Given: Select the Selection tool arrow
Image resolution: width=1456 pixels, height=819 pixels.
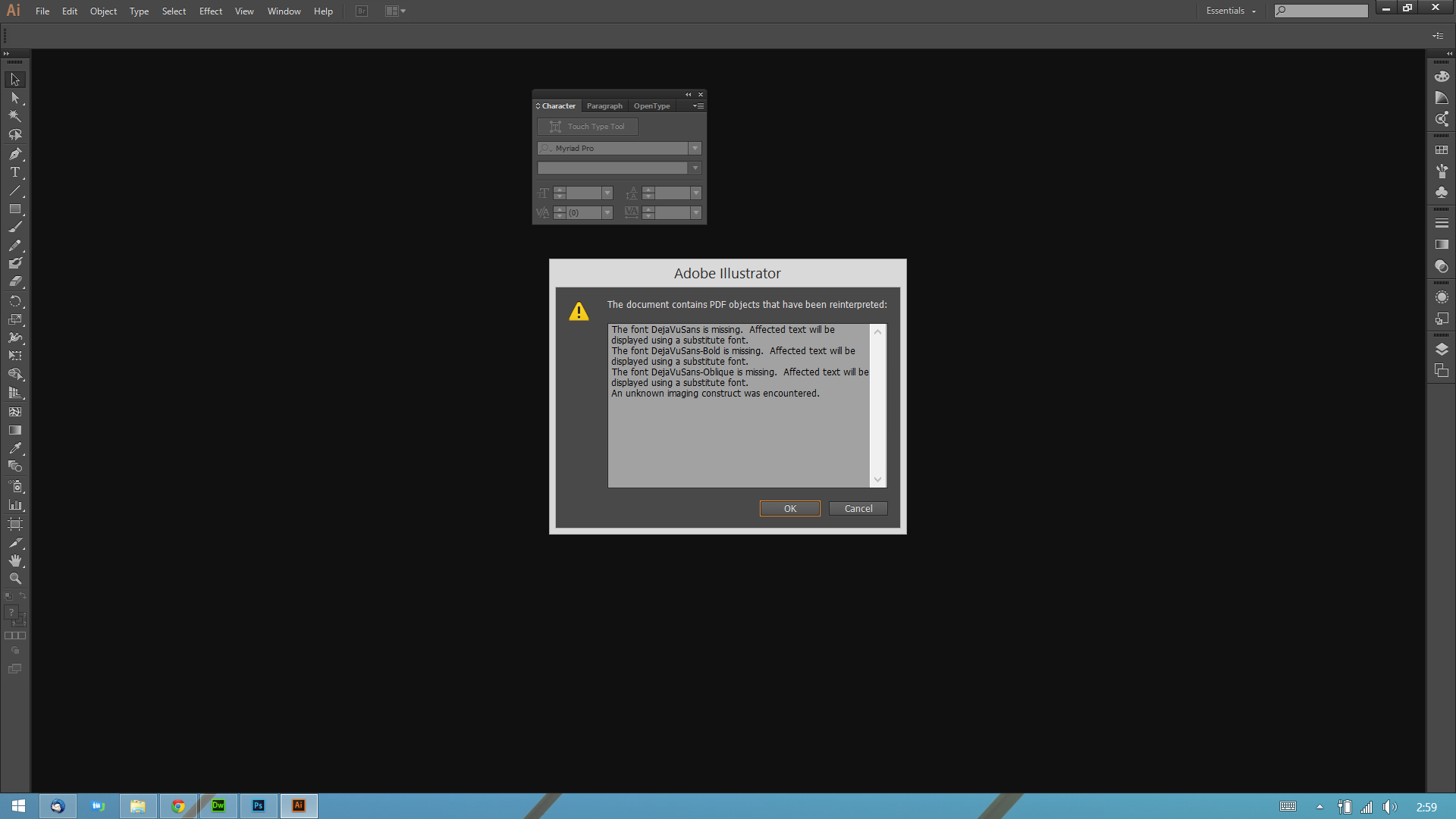Looking at the screenshot, I should pyautogui.click(x=15, y=80).
